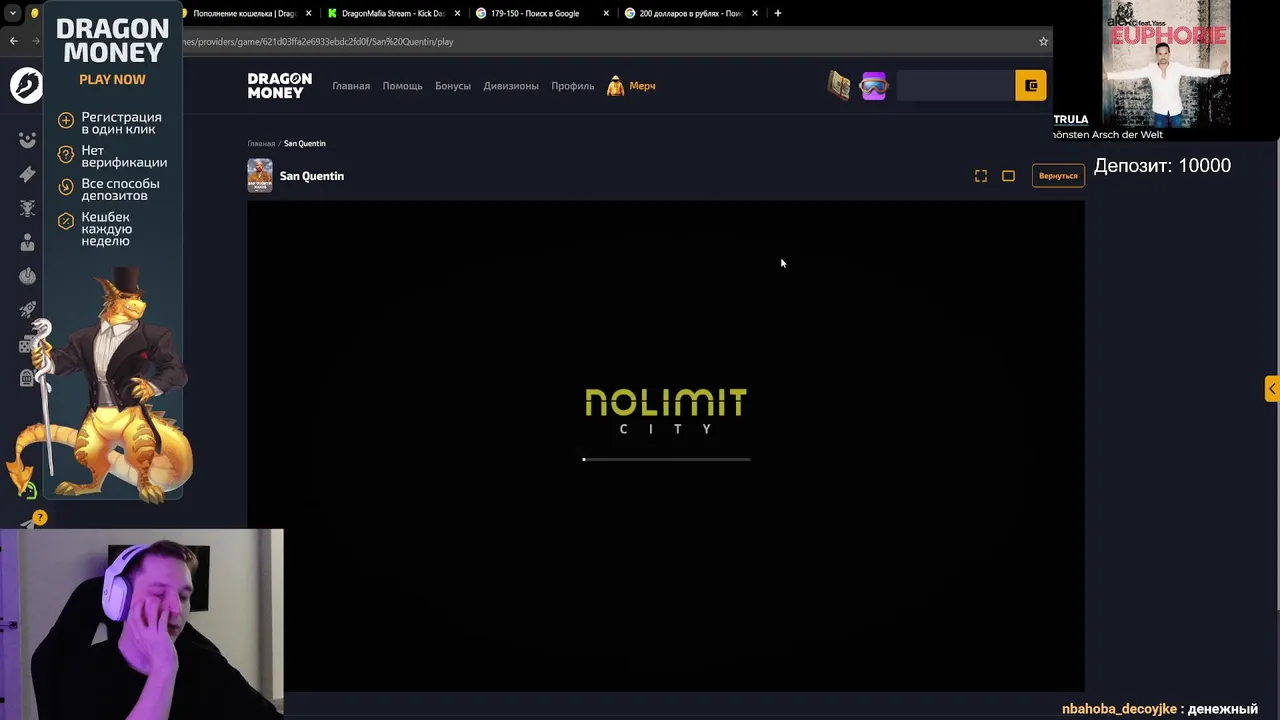Click the Euphorie album cover
Image resolution: width=1280 pixels, height=720 pixels.
point(1166,64)
